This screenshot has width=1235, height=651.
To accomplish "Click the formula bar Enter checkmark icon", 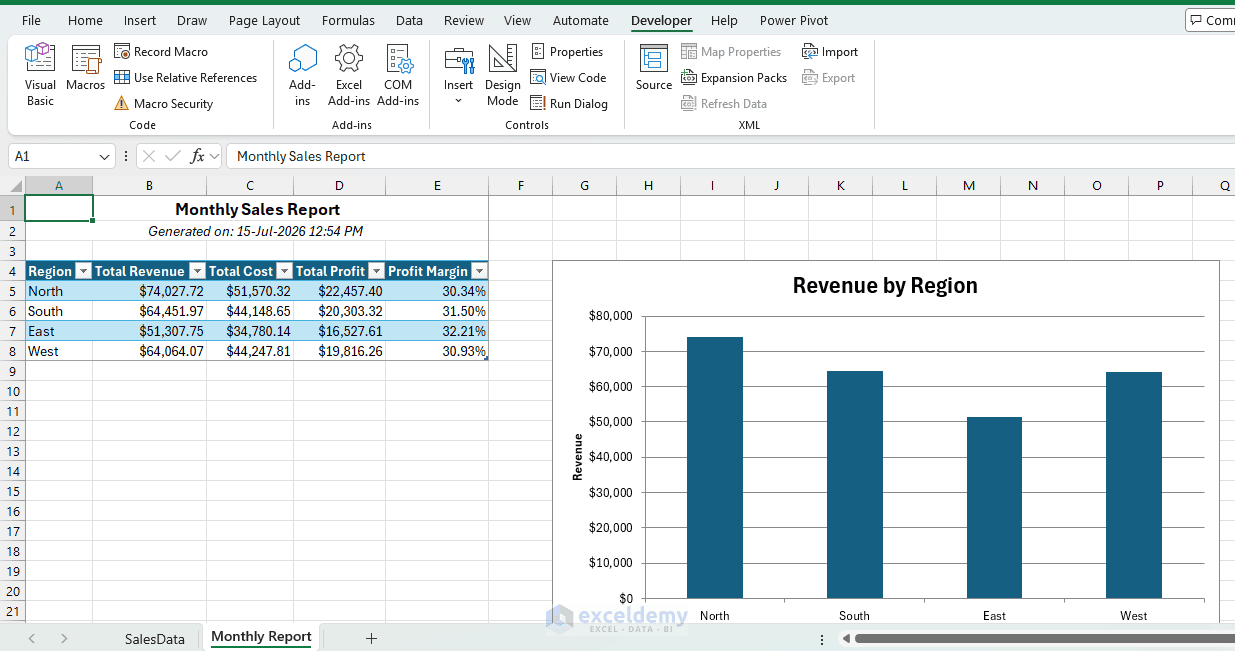I will pos(173,156).
